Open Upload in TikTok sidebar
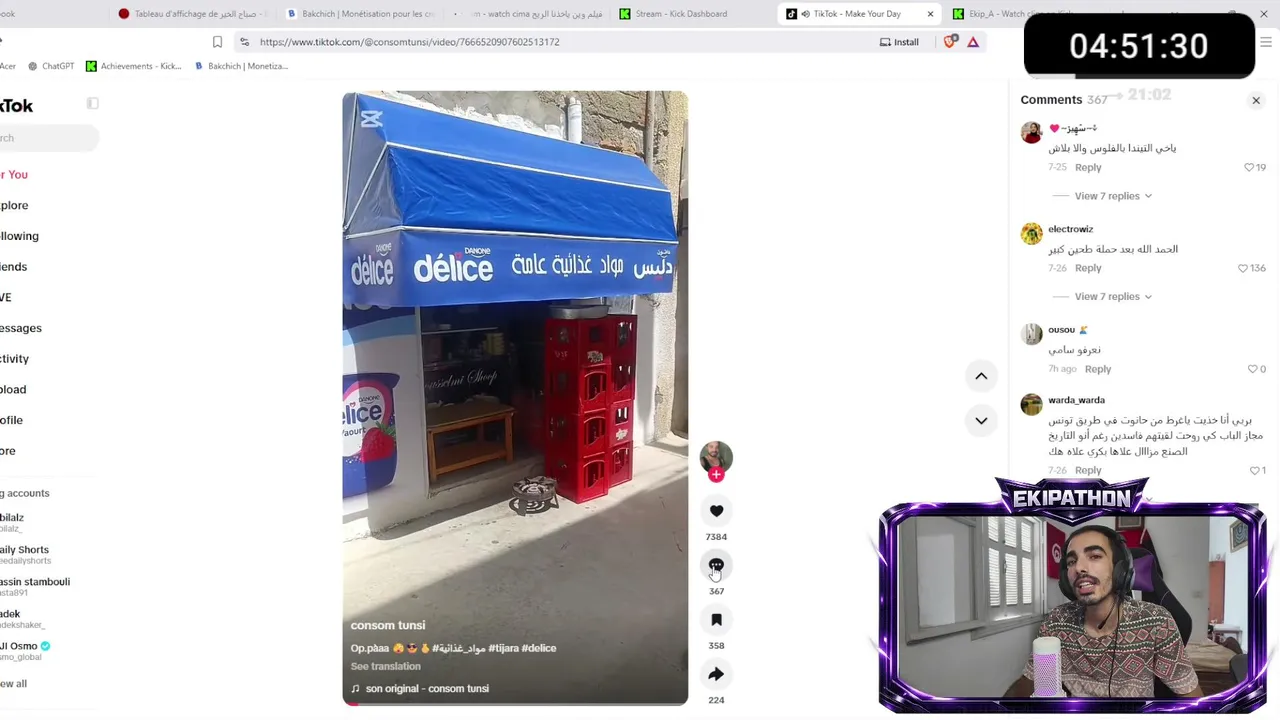The image size is (1280, 720). (13, 390)
